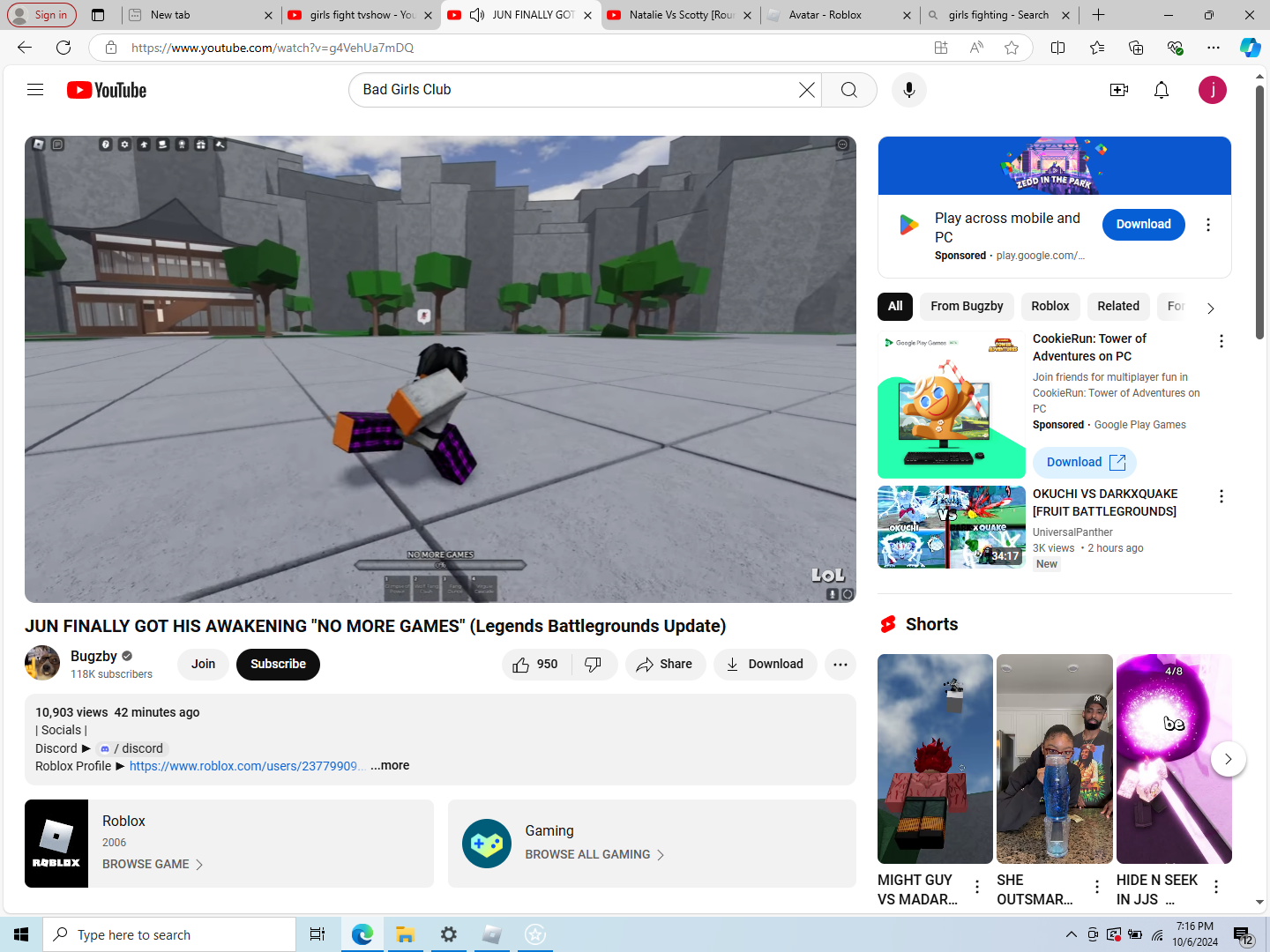
Task: Open options for SHE OUTSMAR short
Action: point(1097,887)
